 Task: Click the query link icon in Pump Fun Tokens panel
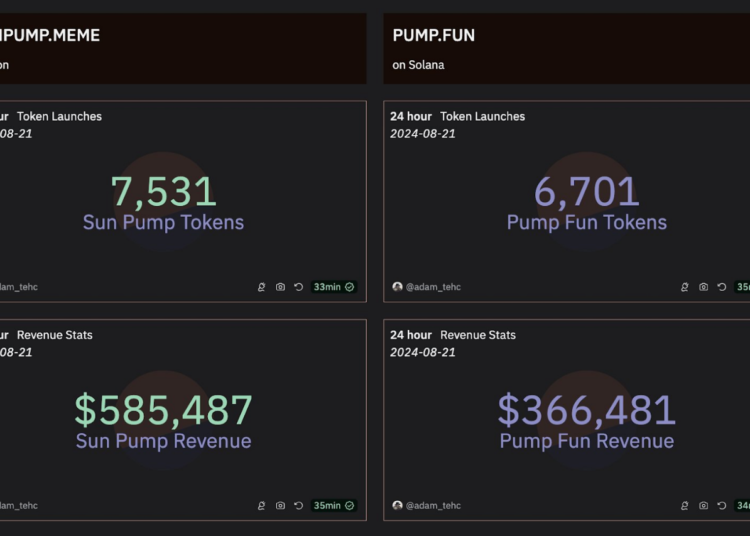pyautogui.click(x=685, y=287)
